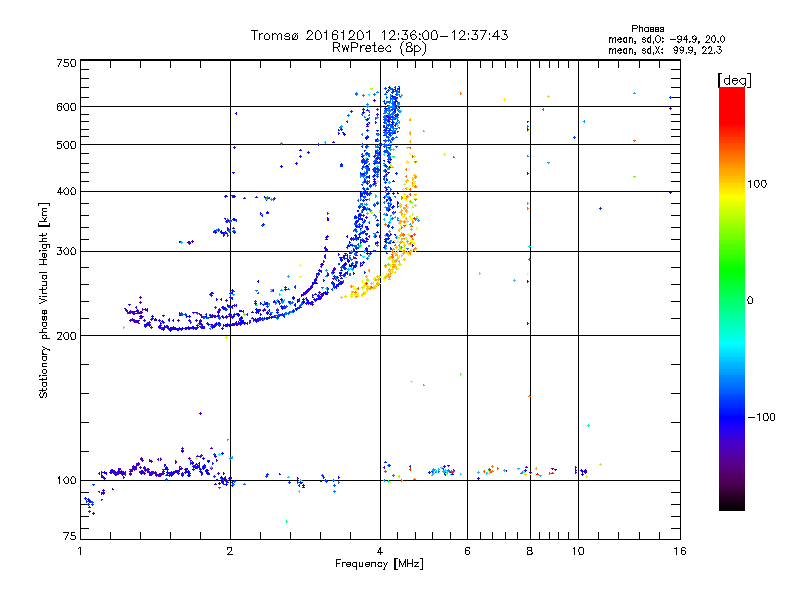
Task: Click the y-axis '600' tick label
Action: 66,107
